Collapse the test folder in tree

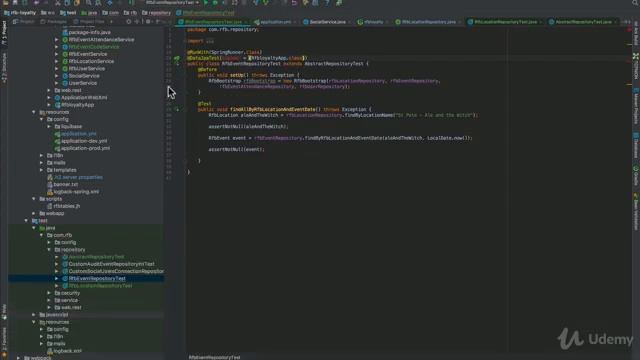26,220
